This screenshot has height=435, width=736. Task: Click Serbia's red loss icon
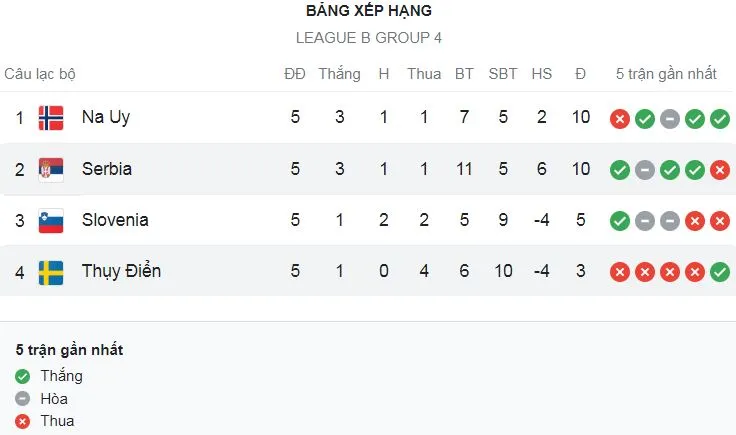[720, 170]
